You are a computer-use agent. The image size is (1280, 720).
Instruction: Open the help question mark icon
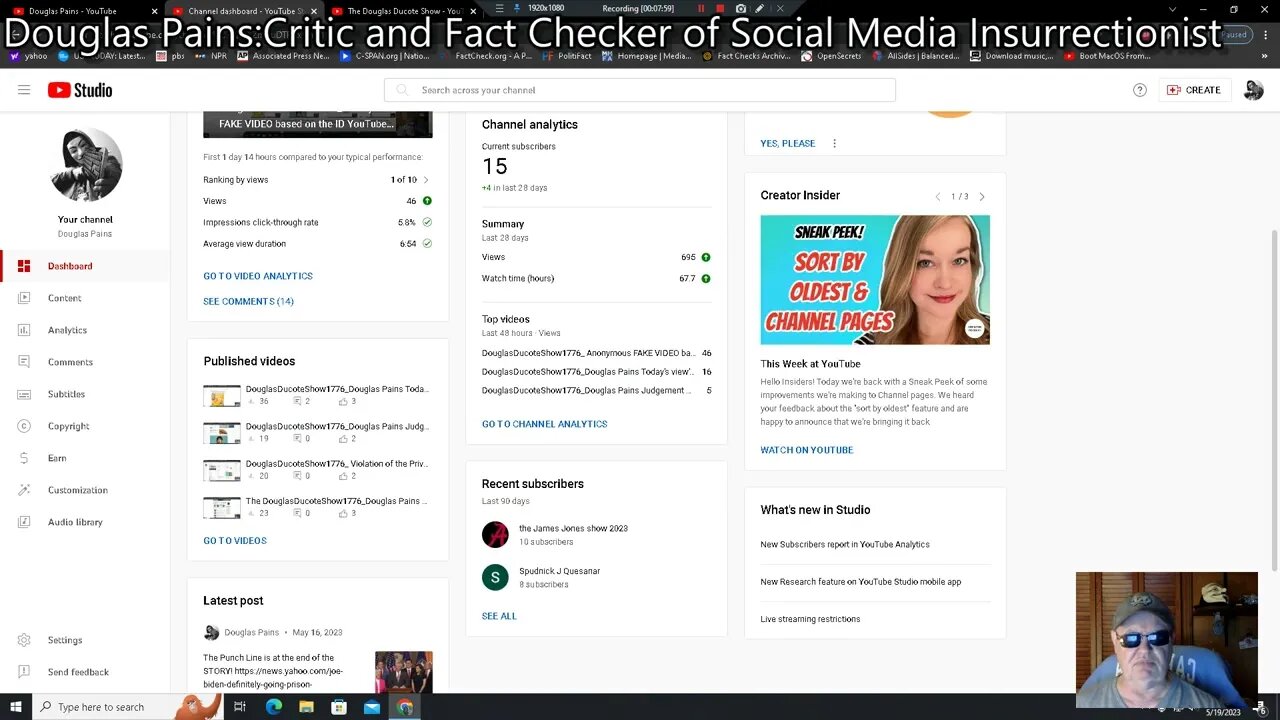point(1139,90)
